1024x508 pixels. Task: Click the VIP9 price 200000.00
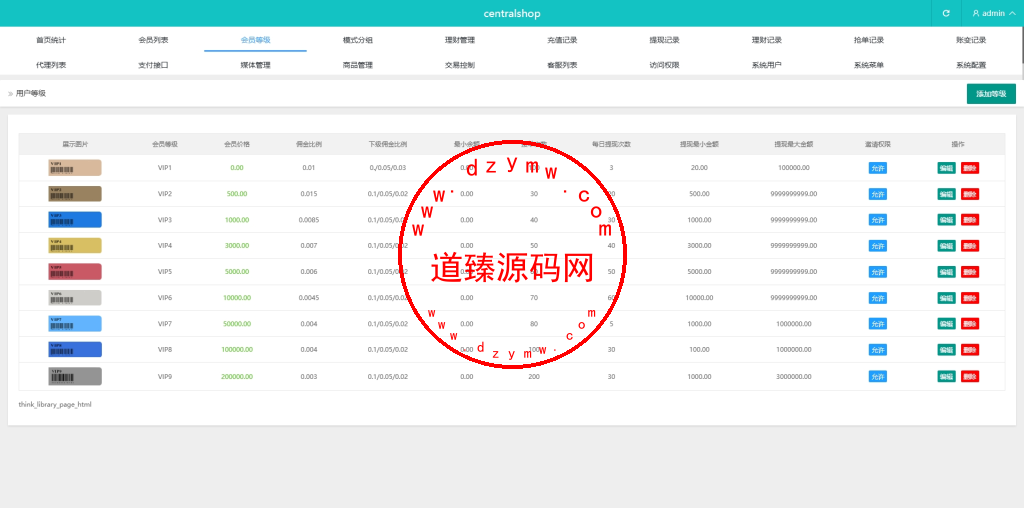pyautogui.click(x=236, y=377)
